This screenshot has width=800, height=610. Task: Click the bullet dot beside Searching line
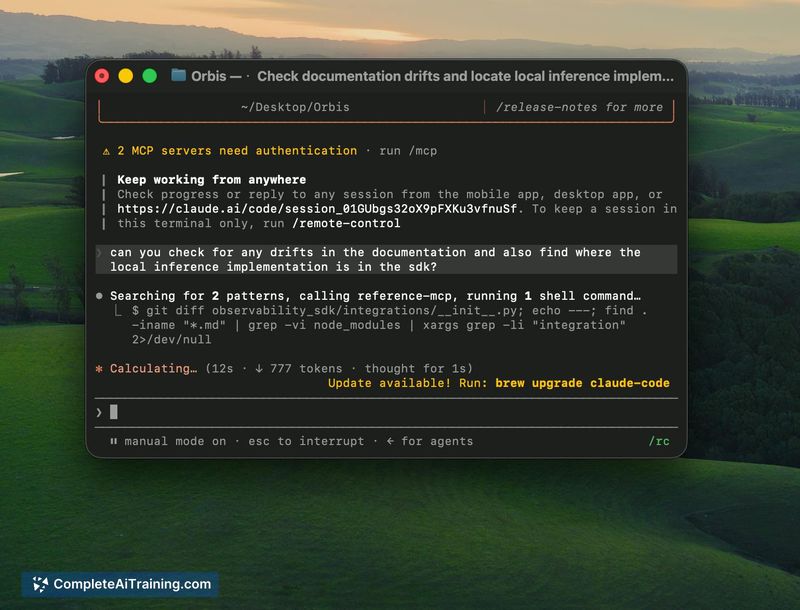point(99,296)
